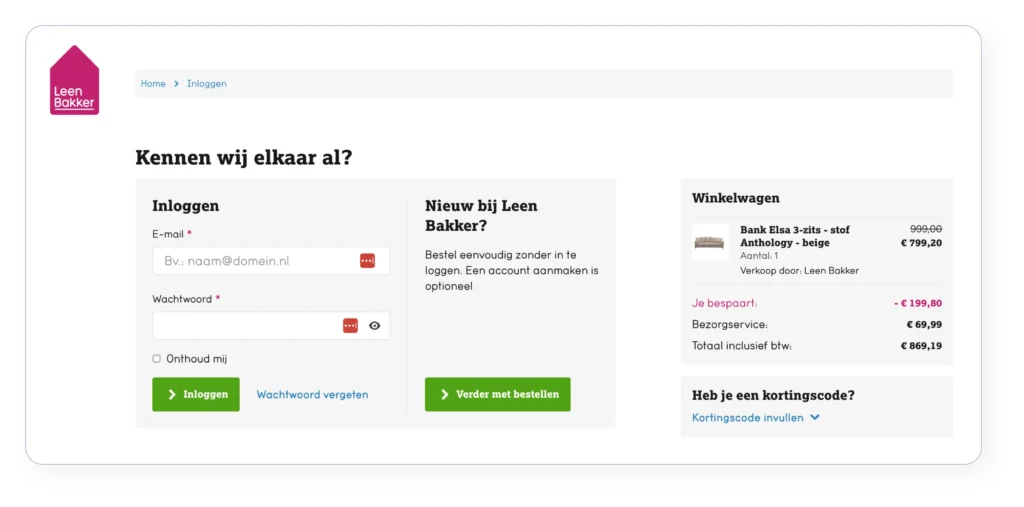Click the struck-through 999,00 price
This screenshot has height=507, width=1024.
tap(926, 229)
